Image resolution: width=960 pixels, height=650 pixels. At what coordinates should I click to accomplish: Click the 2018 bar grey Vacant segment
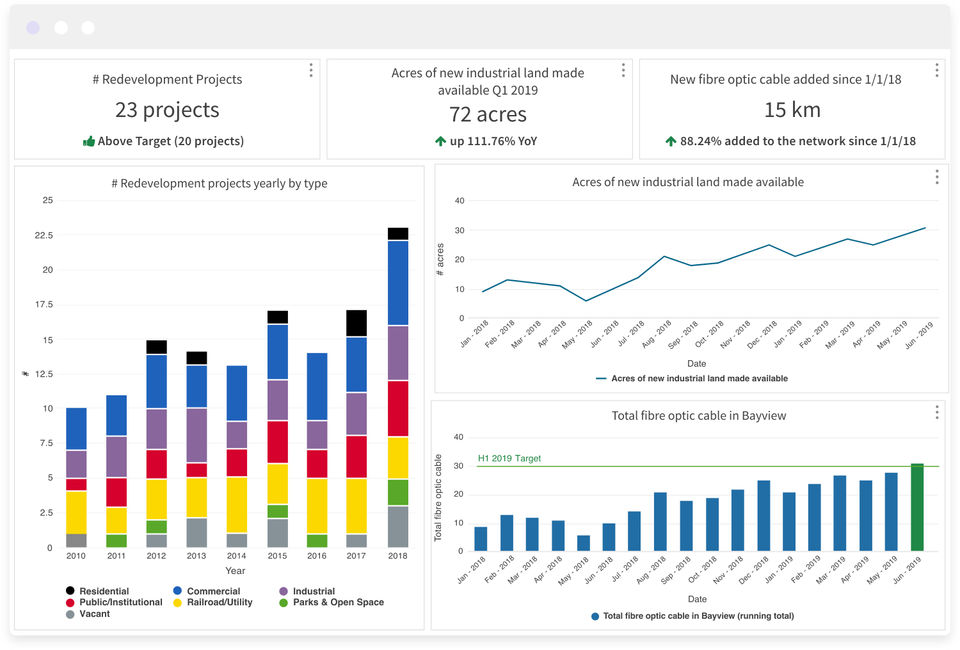[x=398, y=526]
